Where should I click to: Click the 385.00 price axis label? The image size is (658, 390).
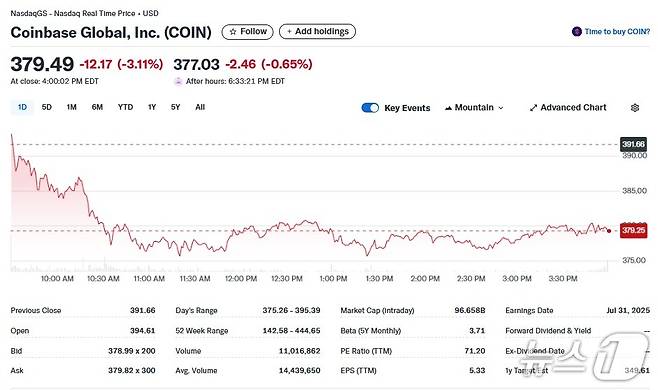(634, 191)
